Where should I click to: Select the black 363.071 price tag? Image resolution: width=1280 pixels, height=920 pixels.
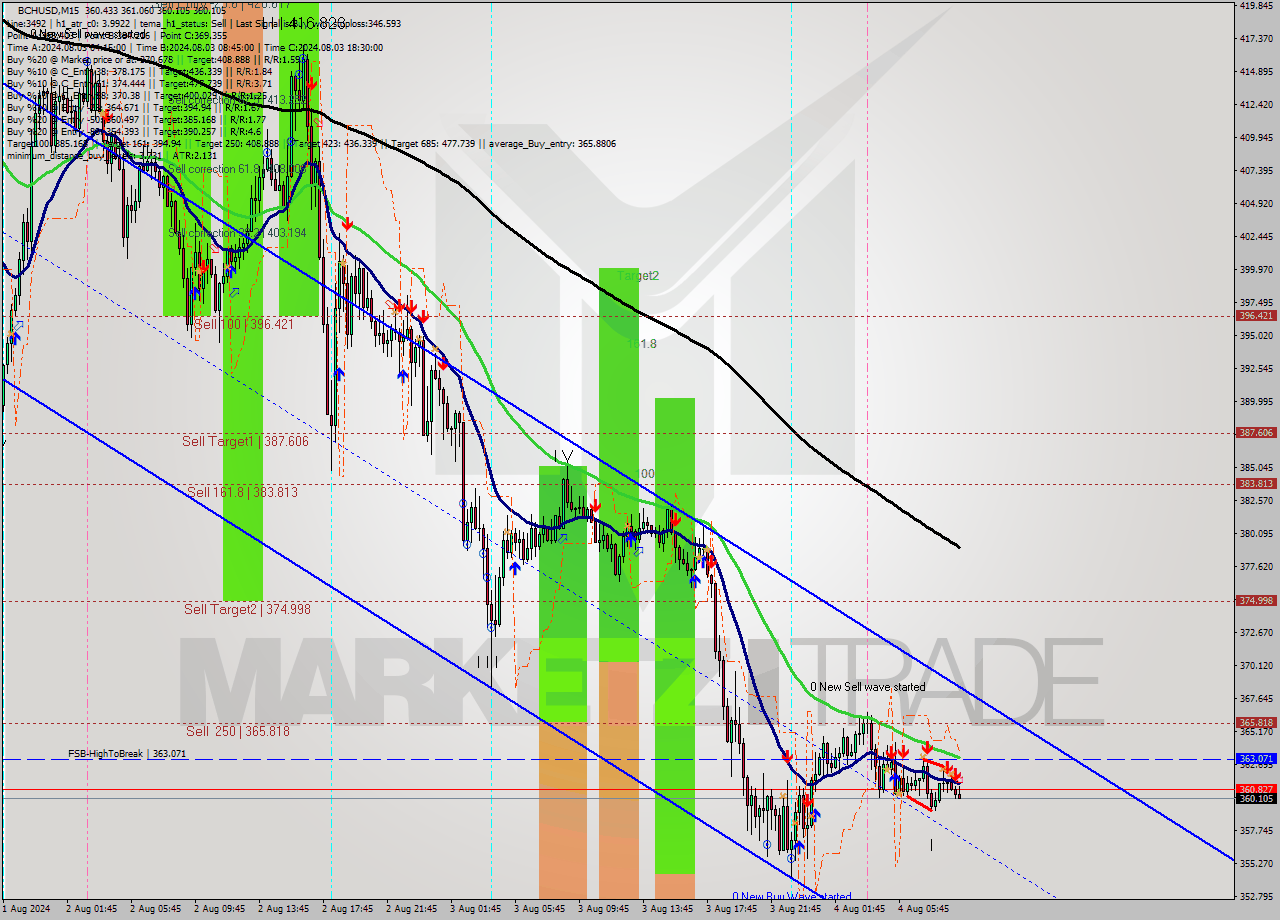1256,759
